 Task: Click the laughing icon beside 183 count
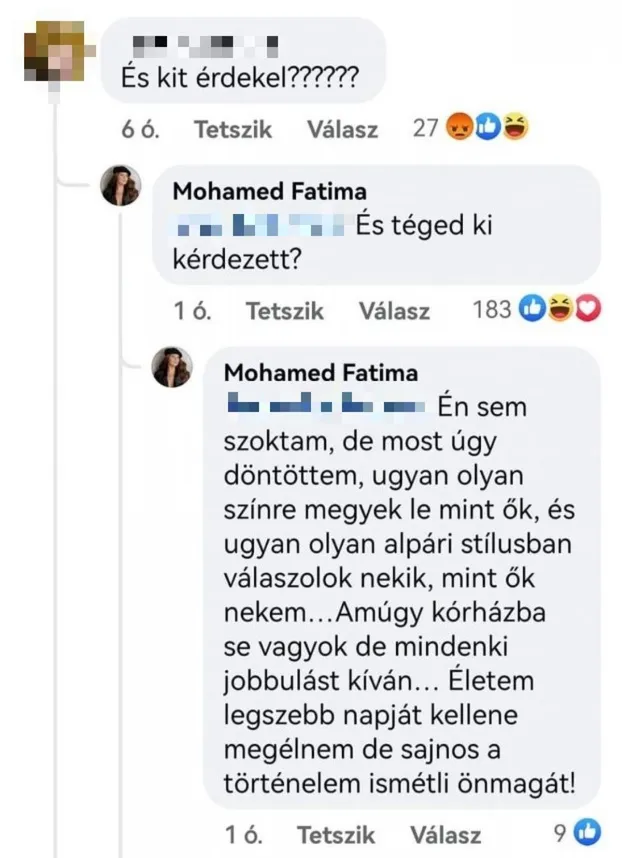[x=561, y=310]
